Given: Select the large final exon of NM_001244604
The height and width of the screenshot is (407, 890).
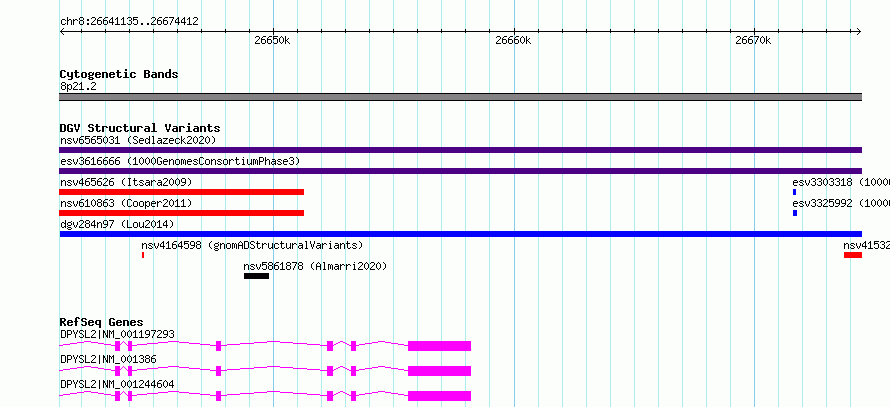Looking at the screenshot, I should tap(439, 396).
